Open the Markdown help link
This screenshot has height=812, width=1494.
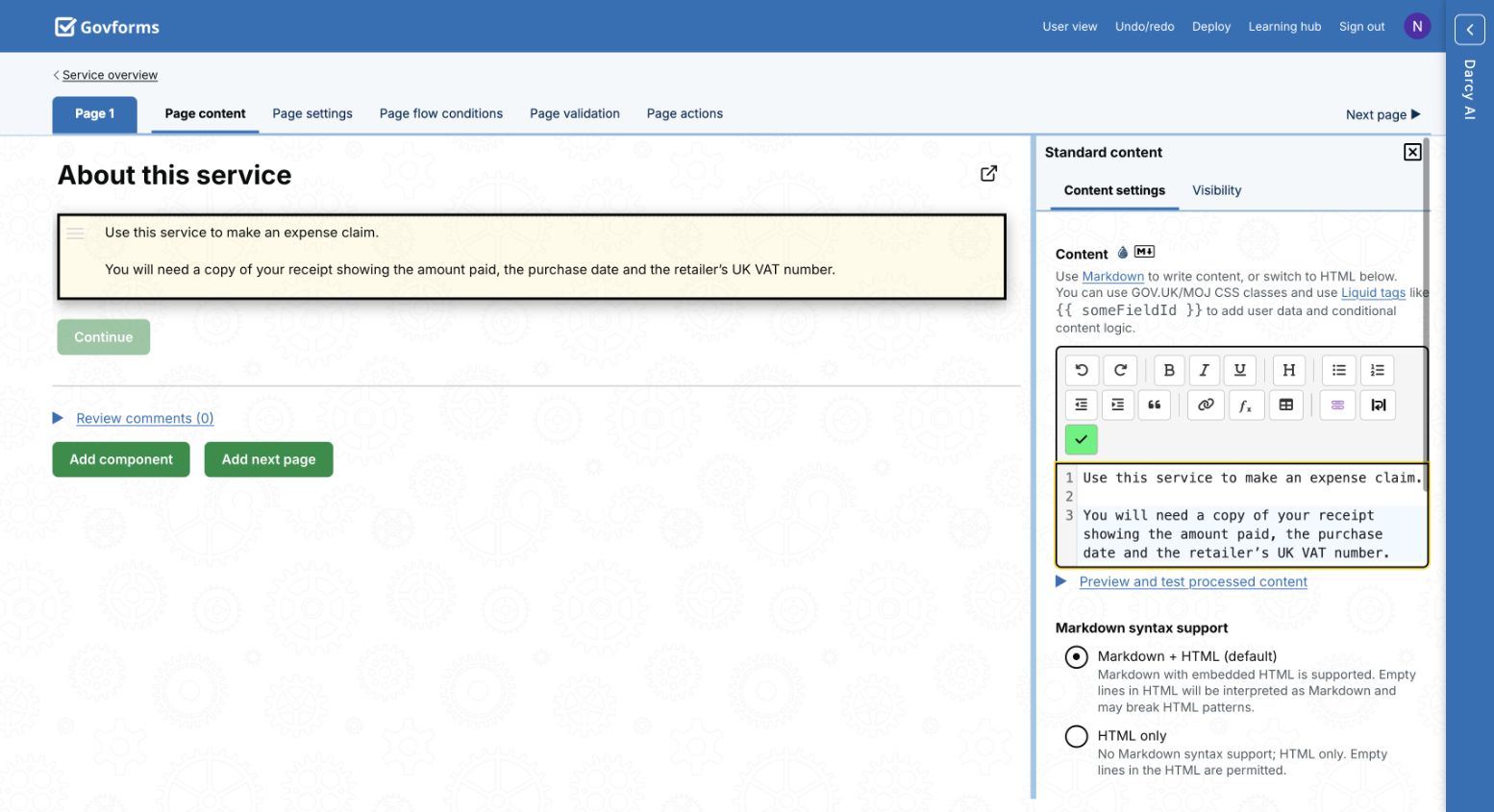tap(1113, 277)
